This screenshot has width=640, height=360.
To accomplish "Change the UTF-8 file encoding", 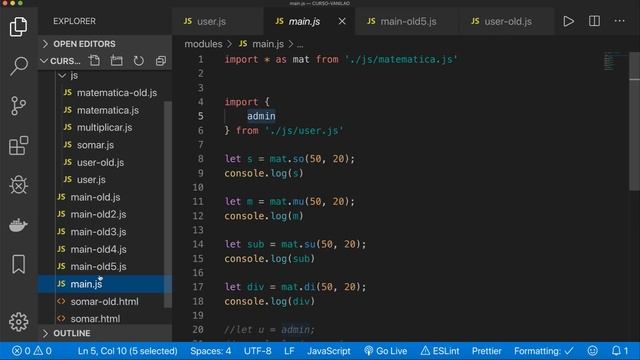I will point(258,351).
